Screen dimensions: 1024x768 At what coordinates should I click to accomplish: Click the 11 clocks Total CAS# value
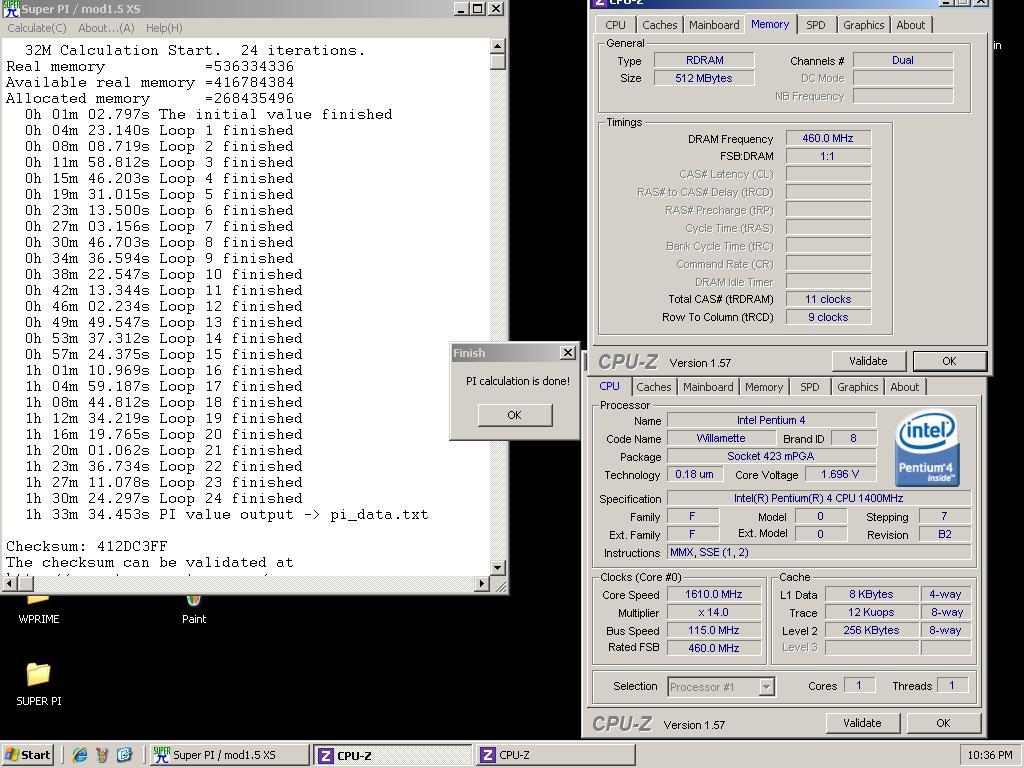(828, 299)
